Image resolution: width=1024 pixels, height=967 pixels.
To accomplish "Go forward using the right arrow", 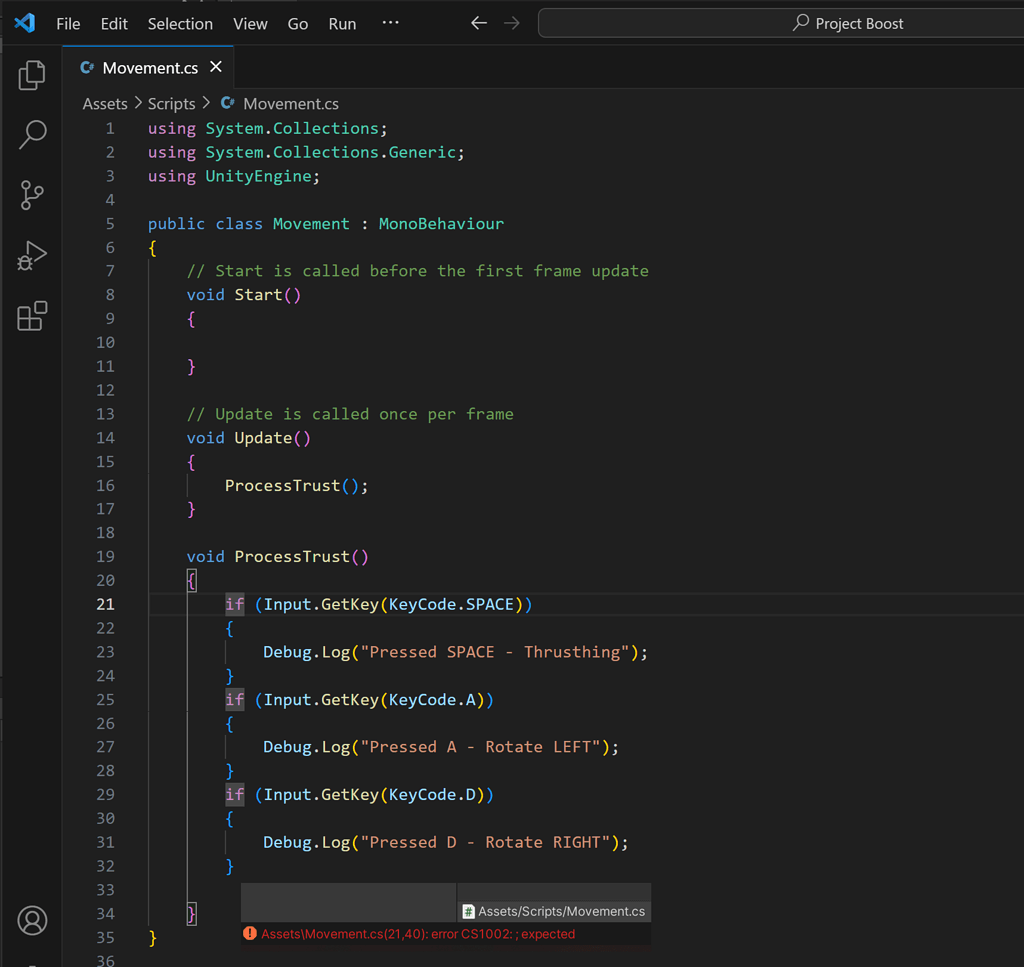I will (x=512, y=23).
